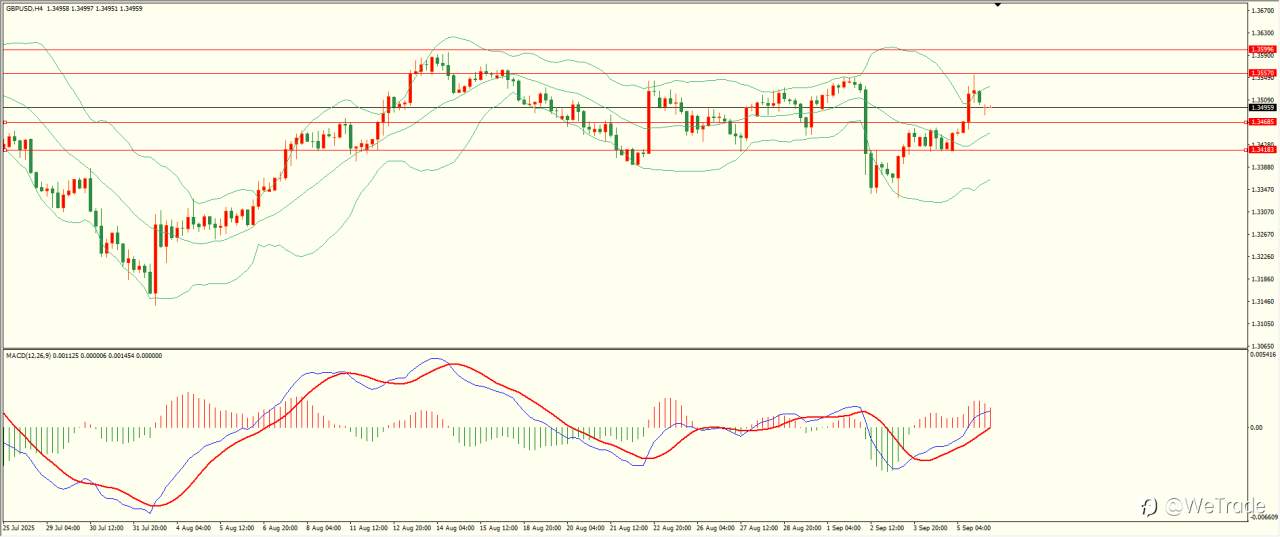This screenshot has width=1280, height=537.
Task: Click the 5 Sep 04:00 time axis label
Action: coord(974,527)
